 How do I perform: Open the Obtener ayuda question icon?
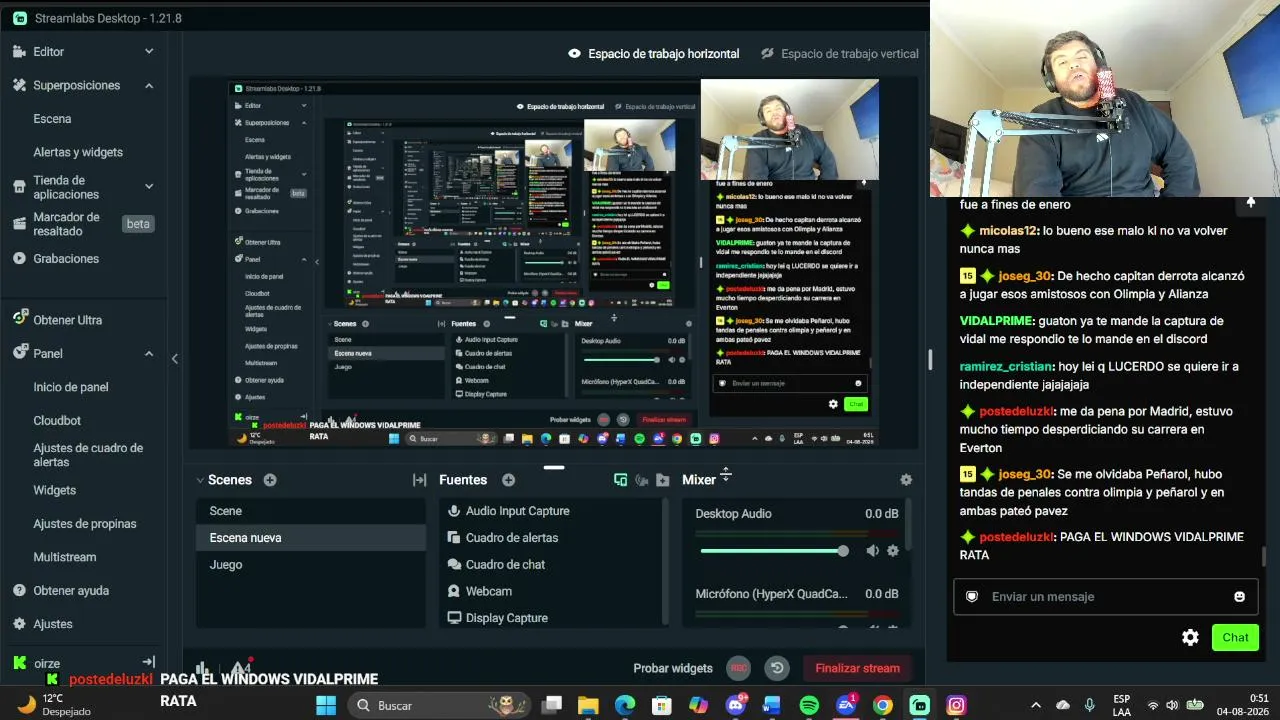tap(19, 590)
